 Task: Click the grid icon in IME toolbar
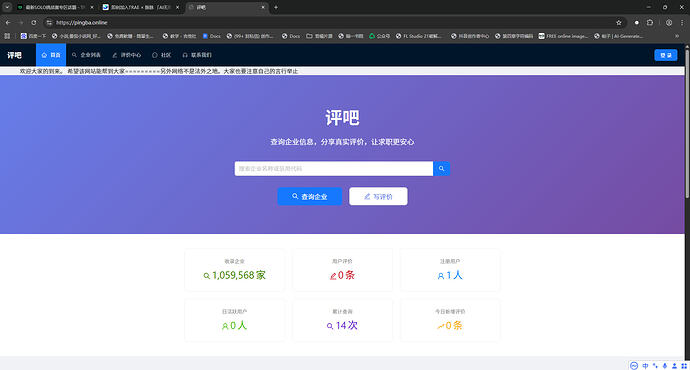point(684,366)
